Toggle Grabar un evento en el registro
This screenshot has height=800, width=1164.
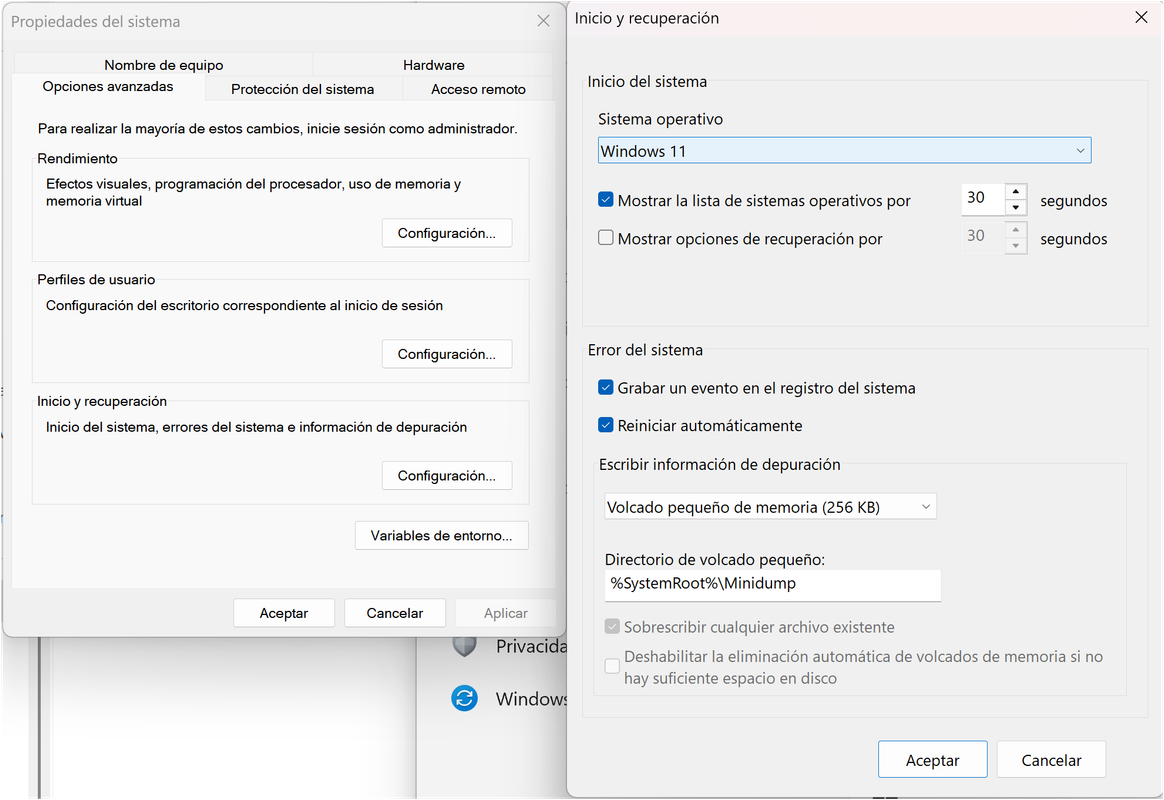tap(606, 387)
